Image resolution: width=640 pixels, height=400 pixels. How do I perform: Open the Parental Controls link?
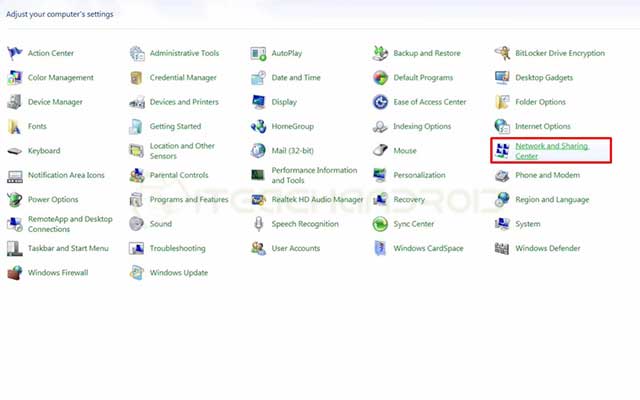point(179,175)
